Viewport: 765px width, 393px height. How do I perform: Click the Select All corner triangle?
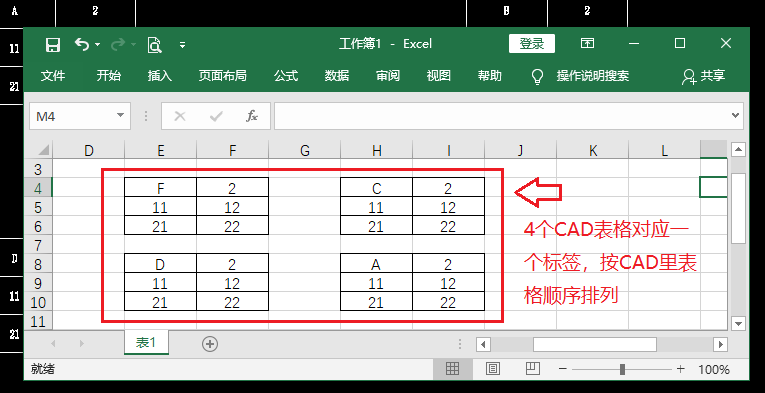(x=43, y=149)
